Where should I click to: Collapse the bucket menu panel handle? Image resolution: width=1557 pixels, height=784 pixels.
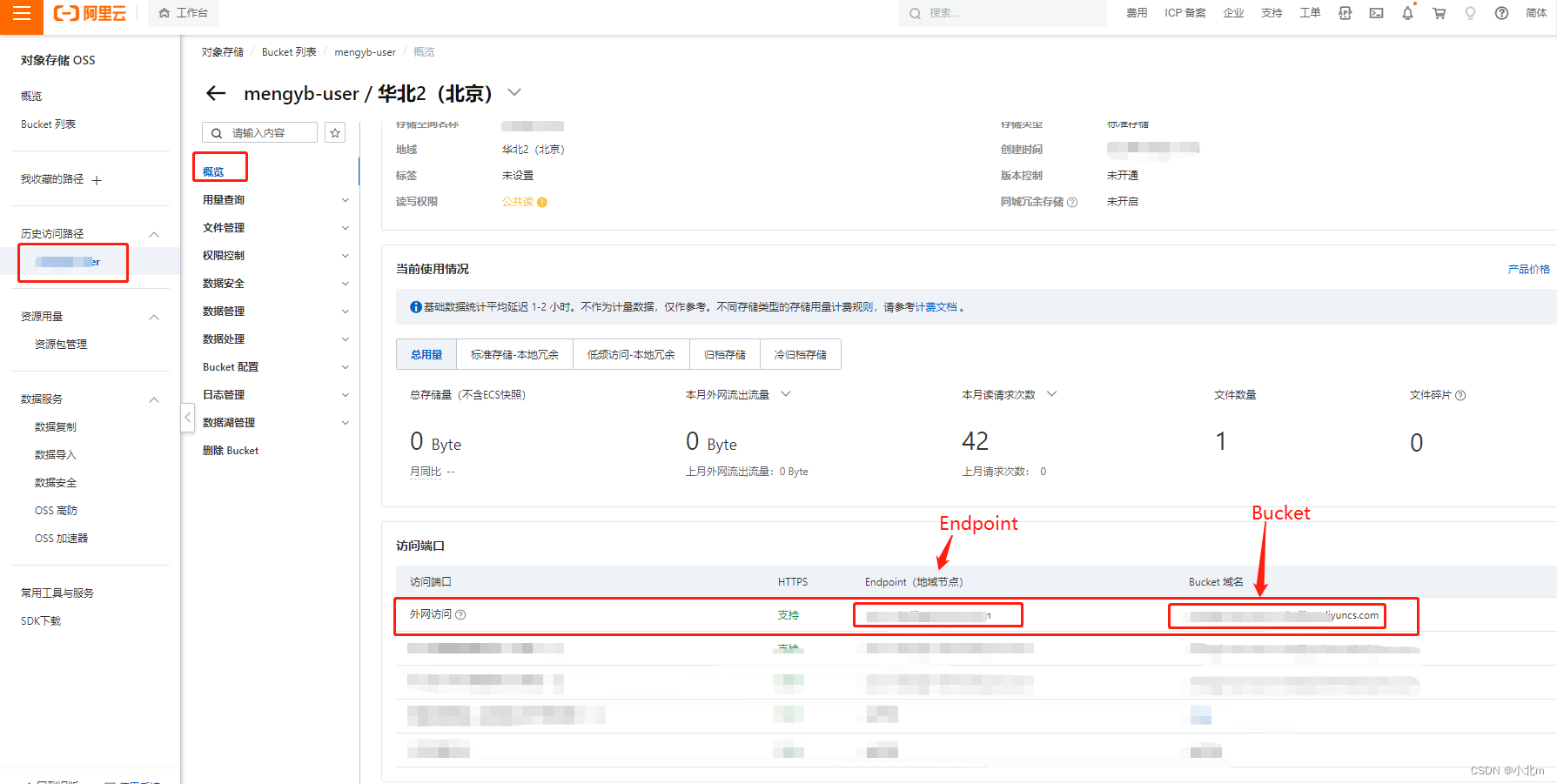(187, 418)
